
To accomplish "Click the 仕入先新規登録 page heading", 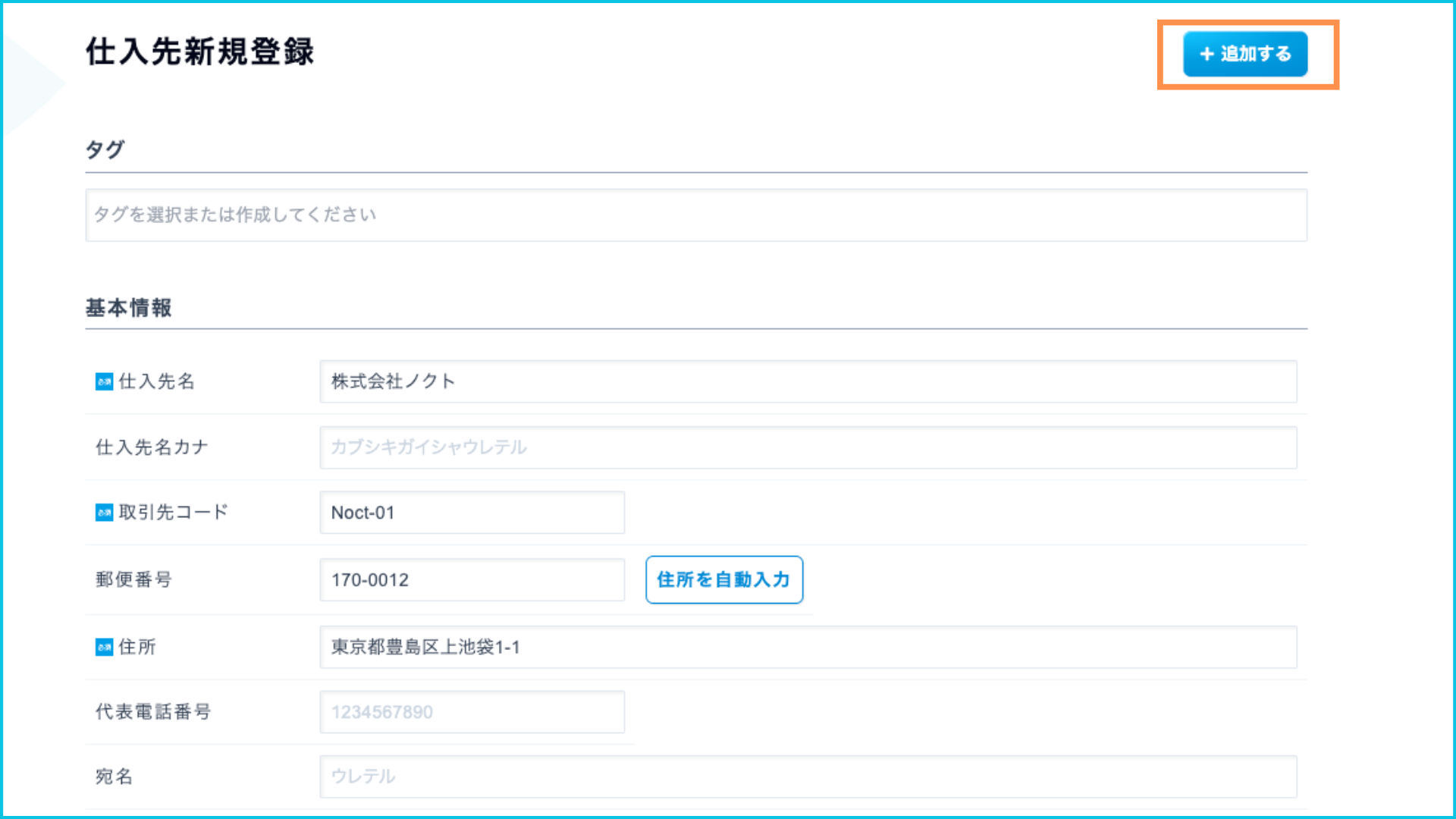I will (x=199, y=52).
